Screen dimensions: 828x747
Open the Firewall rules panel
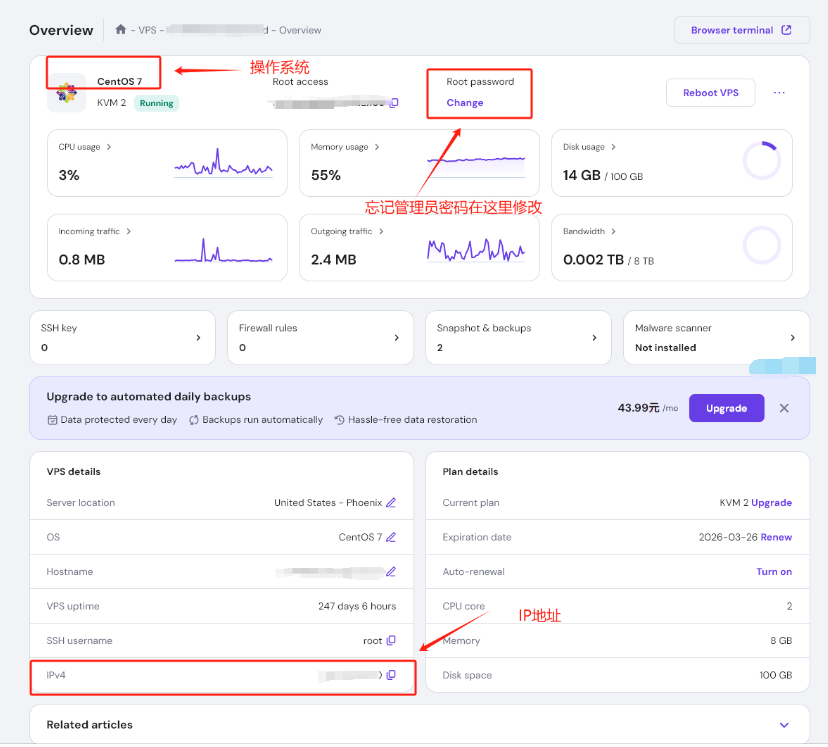tap(320, 338)
